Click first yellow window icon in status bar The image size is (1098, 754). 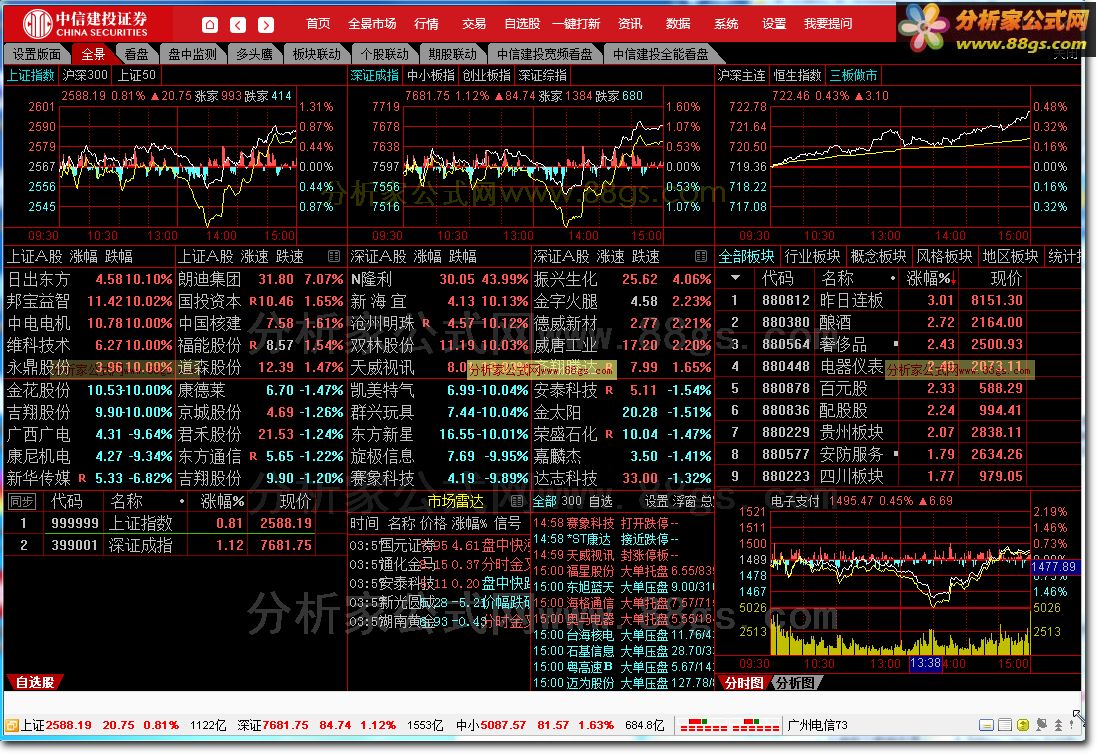(x=986, y=725)
